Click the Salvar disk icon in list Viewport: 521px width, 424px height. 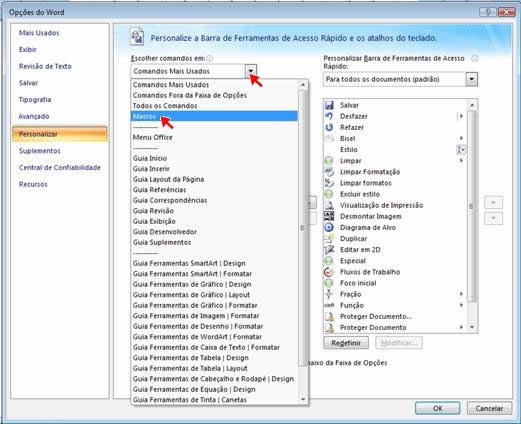click(x=329, y=105)
